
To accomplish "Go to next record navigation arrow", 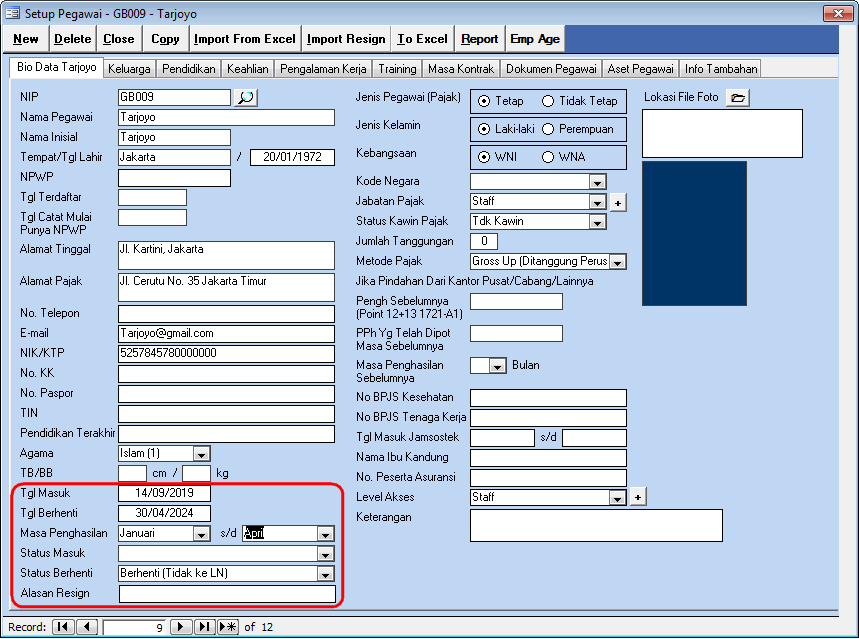I will (181, 627).
